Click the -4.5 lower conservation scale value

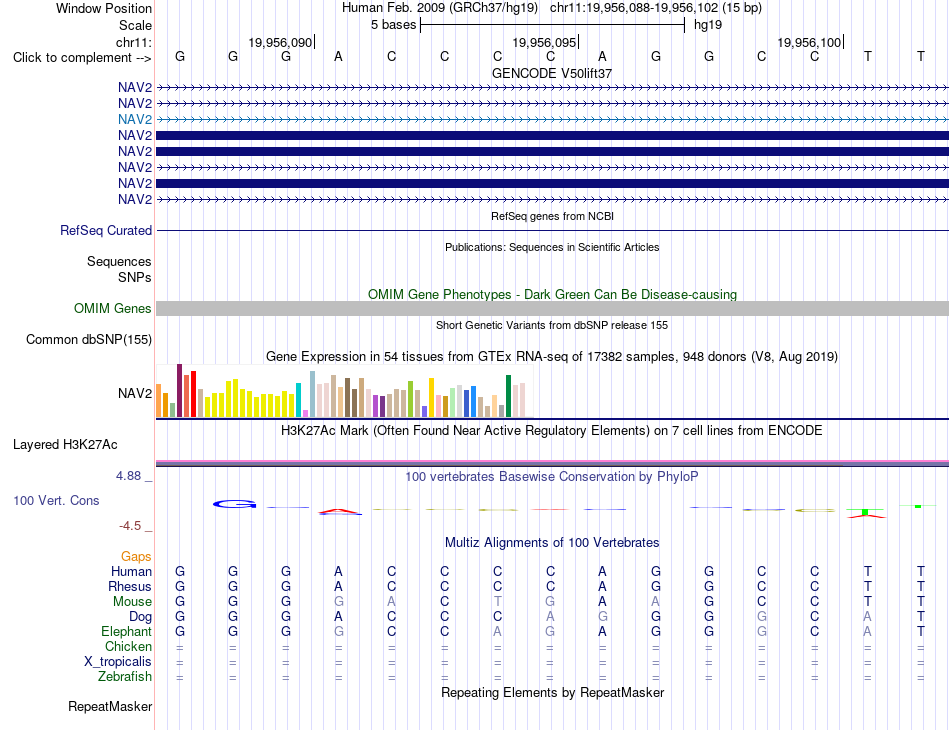130,526
